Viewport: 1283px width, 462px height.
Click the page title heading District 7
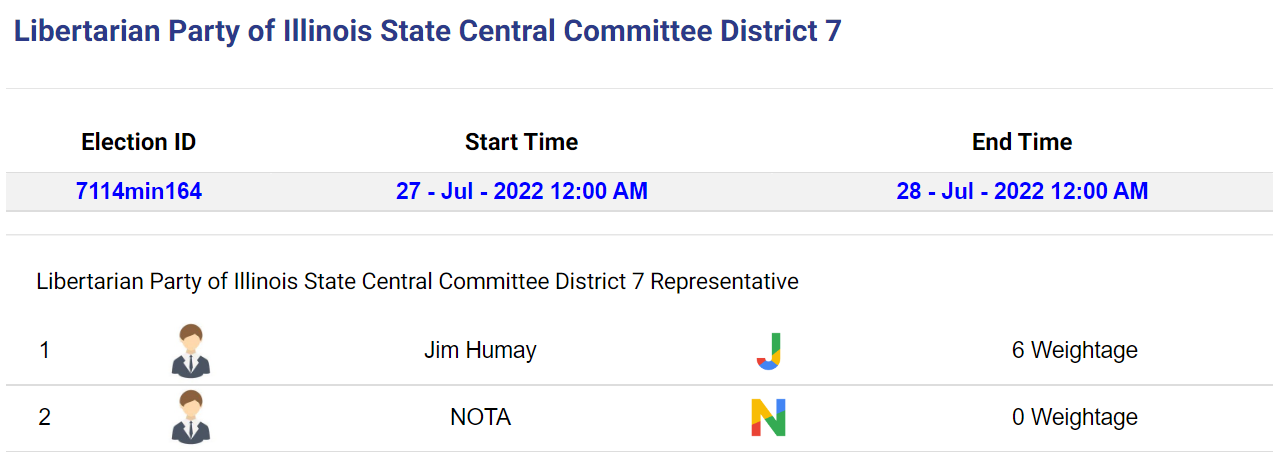click(x=427, y=31)
